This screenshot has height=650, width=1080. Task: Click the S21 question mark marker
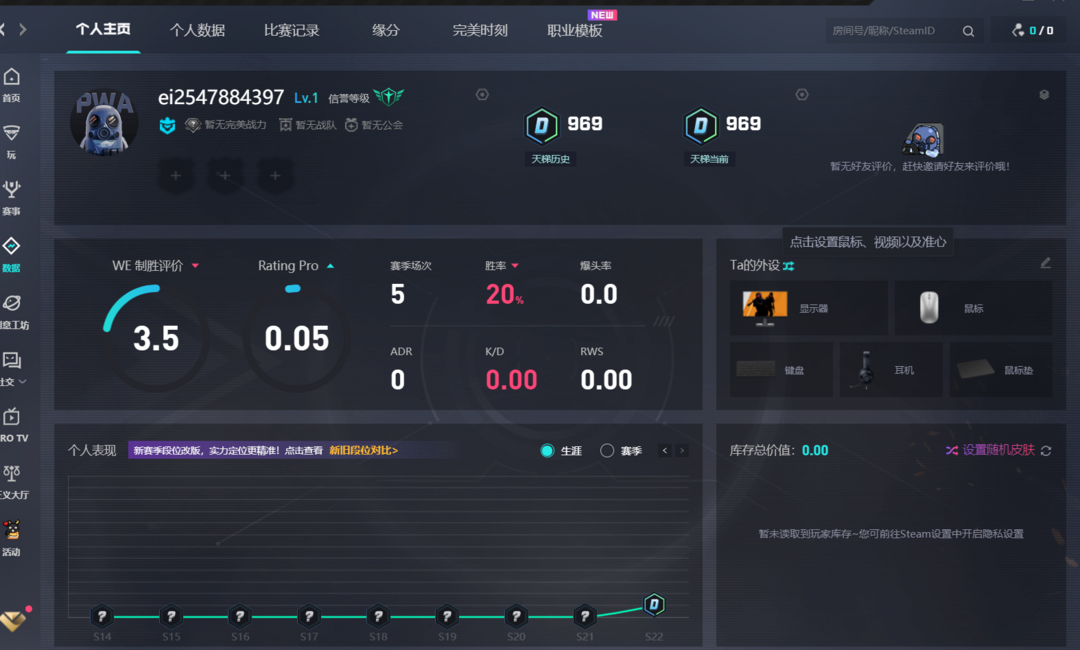click(x=585, y=616)
